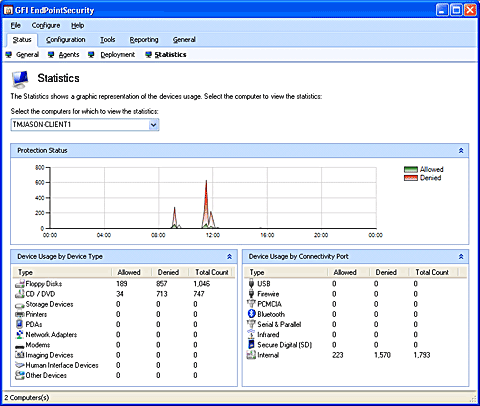Click the PDAs device icon
Screen dimensions: 480x406
[x=20, y=324]
